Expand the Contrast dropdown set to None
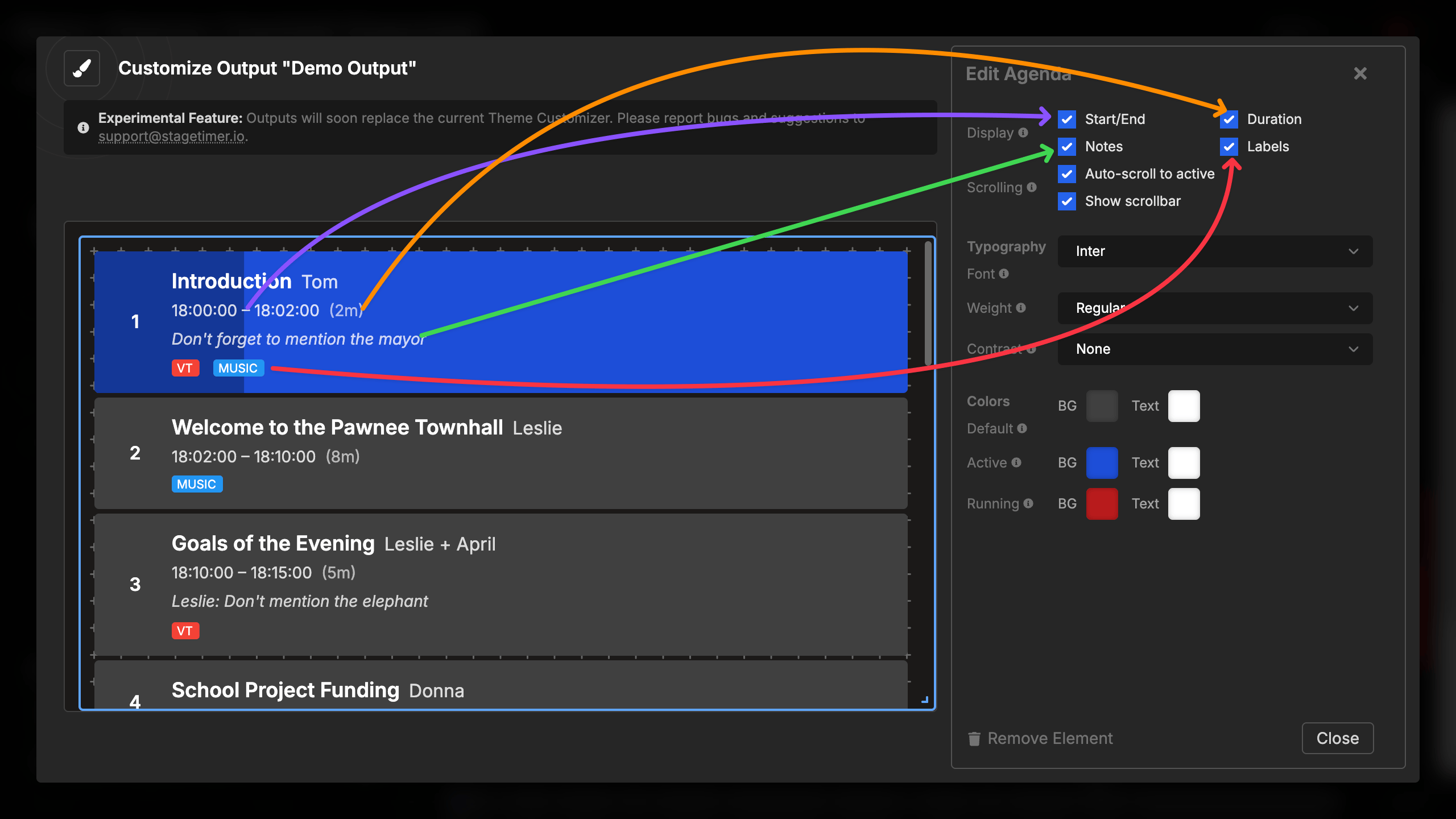The height and width of the screenshot is (819, 1456). tap(1214, 349)
